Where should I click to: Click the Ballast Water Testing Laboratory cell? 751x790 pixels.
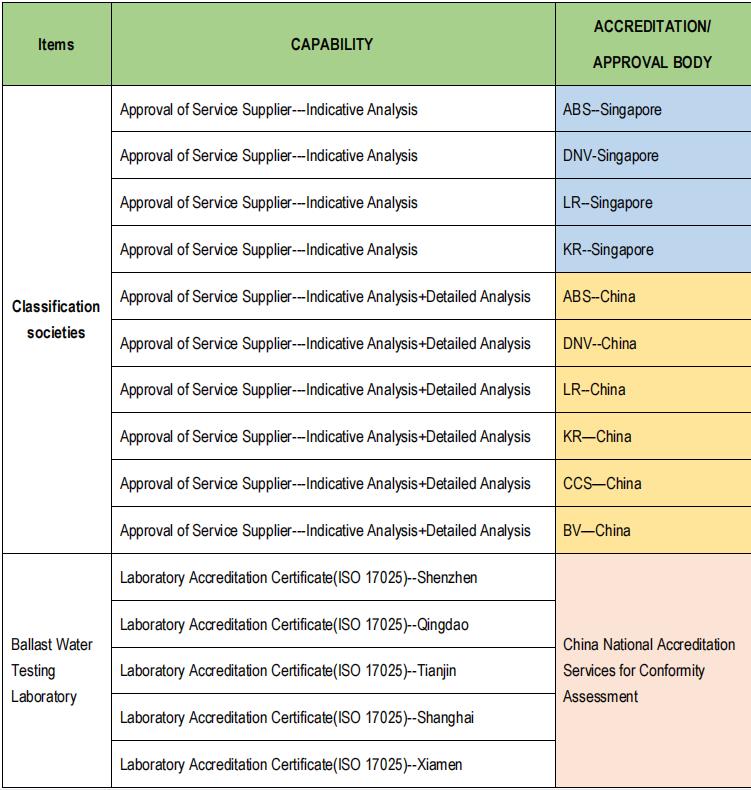[x=56, y=671]
